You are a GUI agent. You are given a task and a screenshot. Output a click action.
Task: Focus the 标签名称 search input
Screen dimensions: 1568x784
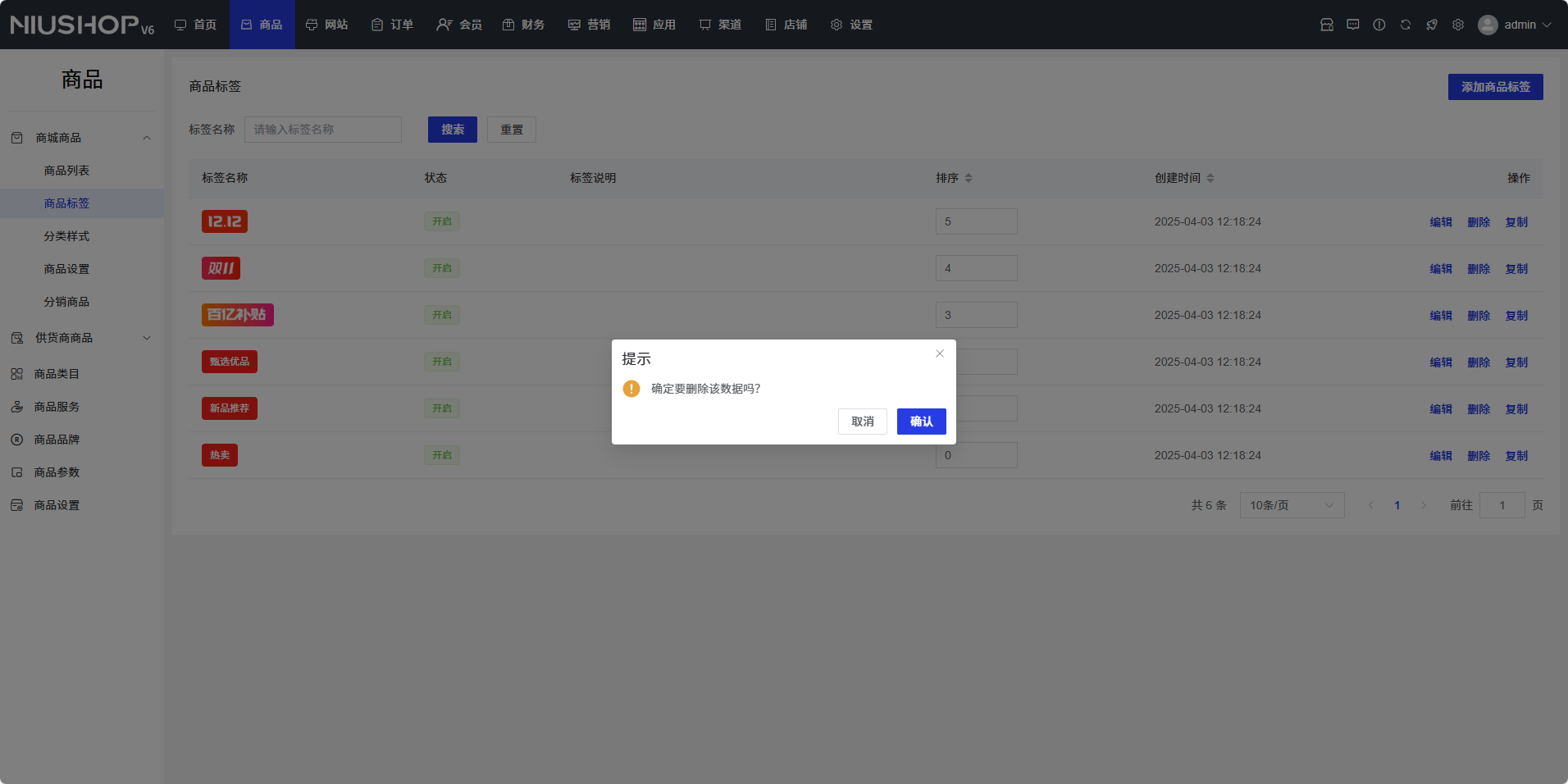click(323, 130)
